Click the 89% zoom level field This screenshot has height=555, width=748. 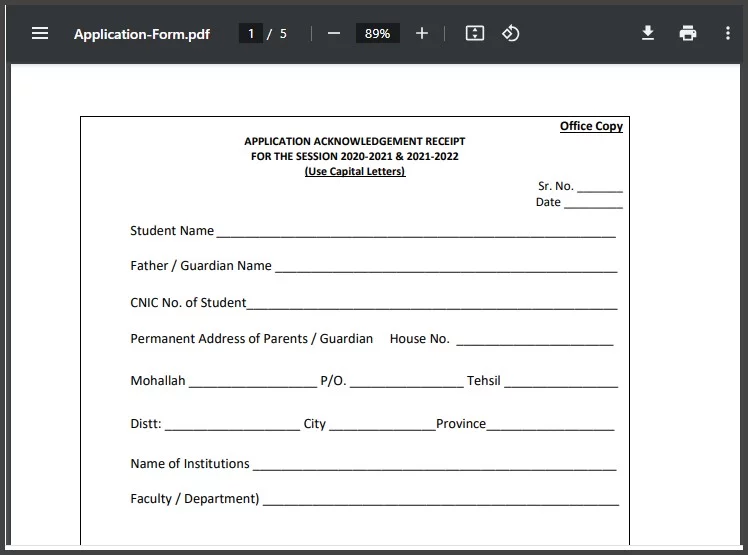pos(377,33)
